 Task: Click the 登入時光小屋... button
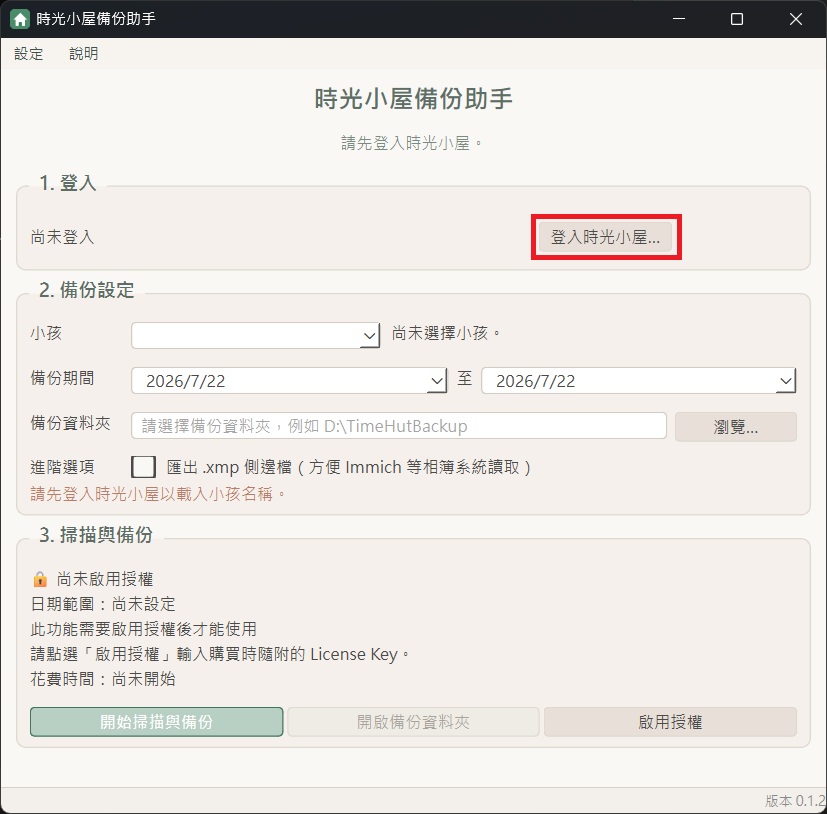(605, 237)
